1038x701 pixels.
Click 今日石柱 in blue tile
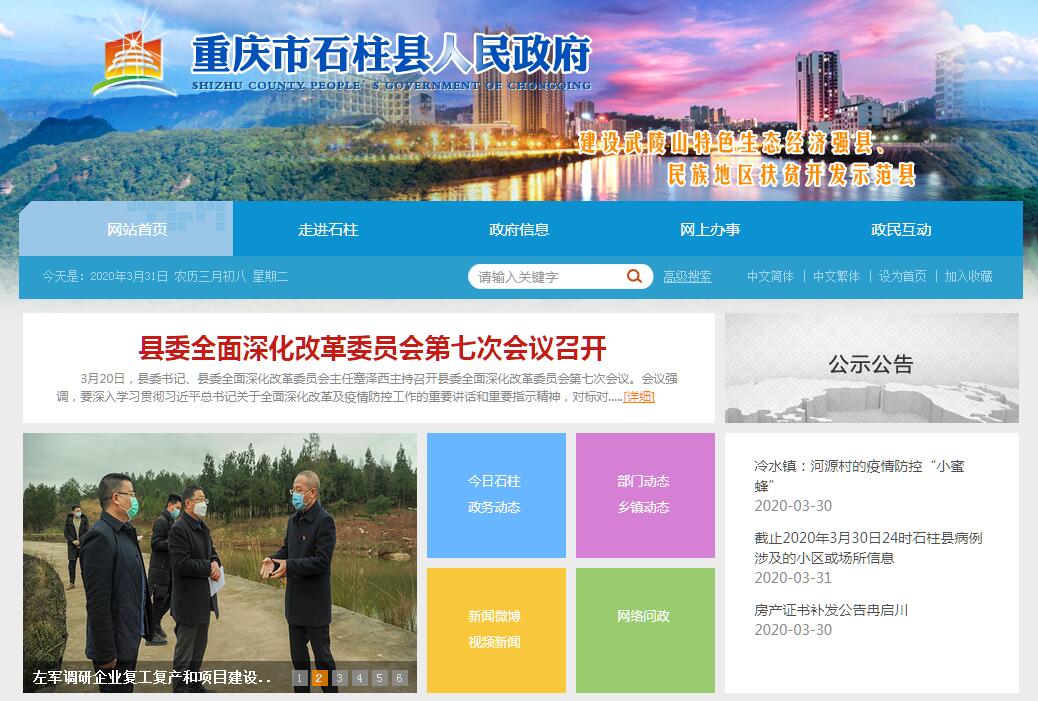click(494, 481)
